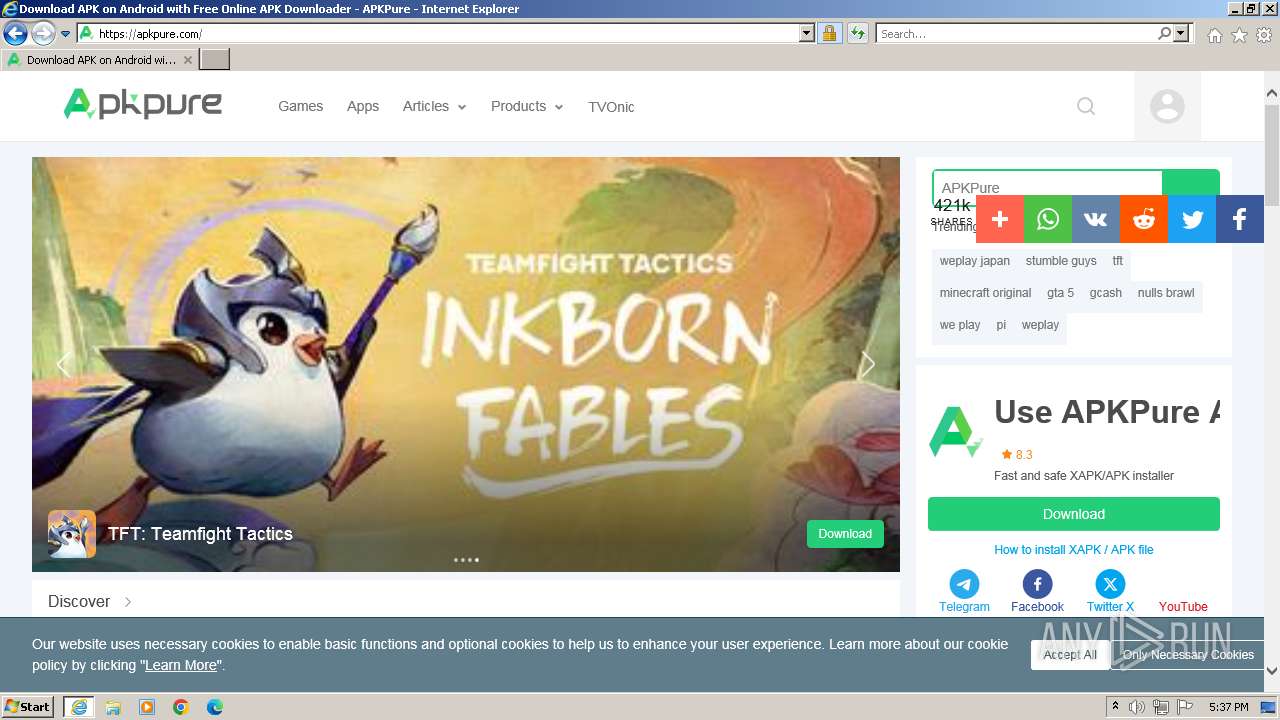
Task: Click the APKPure logo
Action: coord(143,104)
